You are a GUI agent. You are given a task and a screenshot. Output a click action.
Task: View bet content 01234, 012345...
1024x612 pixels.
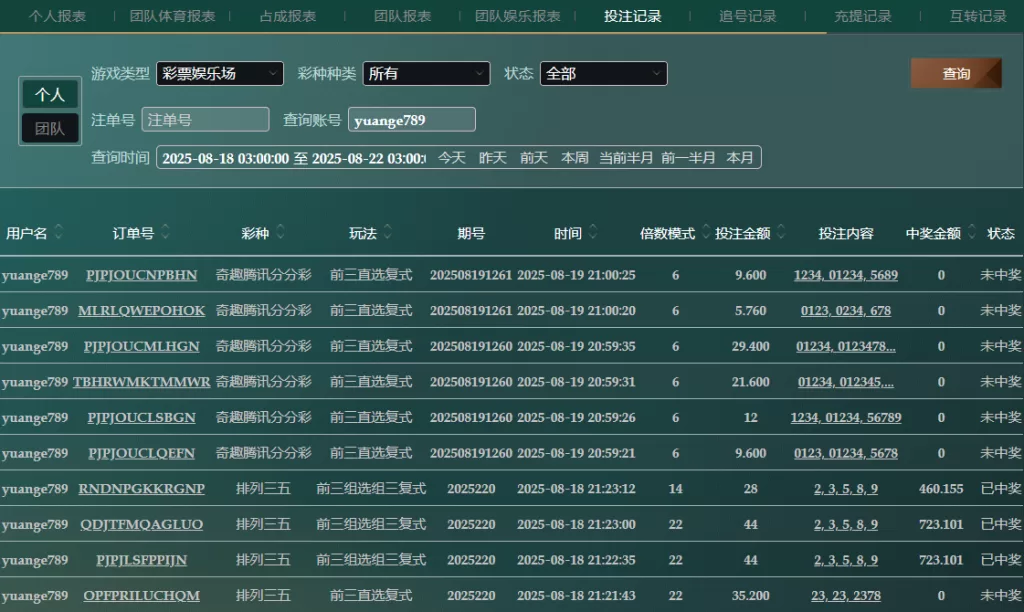846,382
